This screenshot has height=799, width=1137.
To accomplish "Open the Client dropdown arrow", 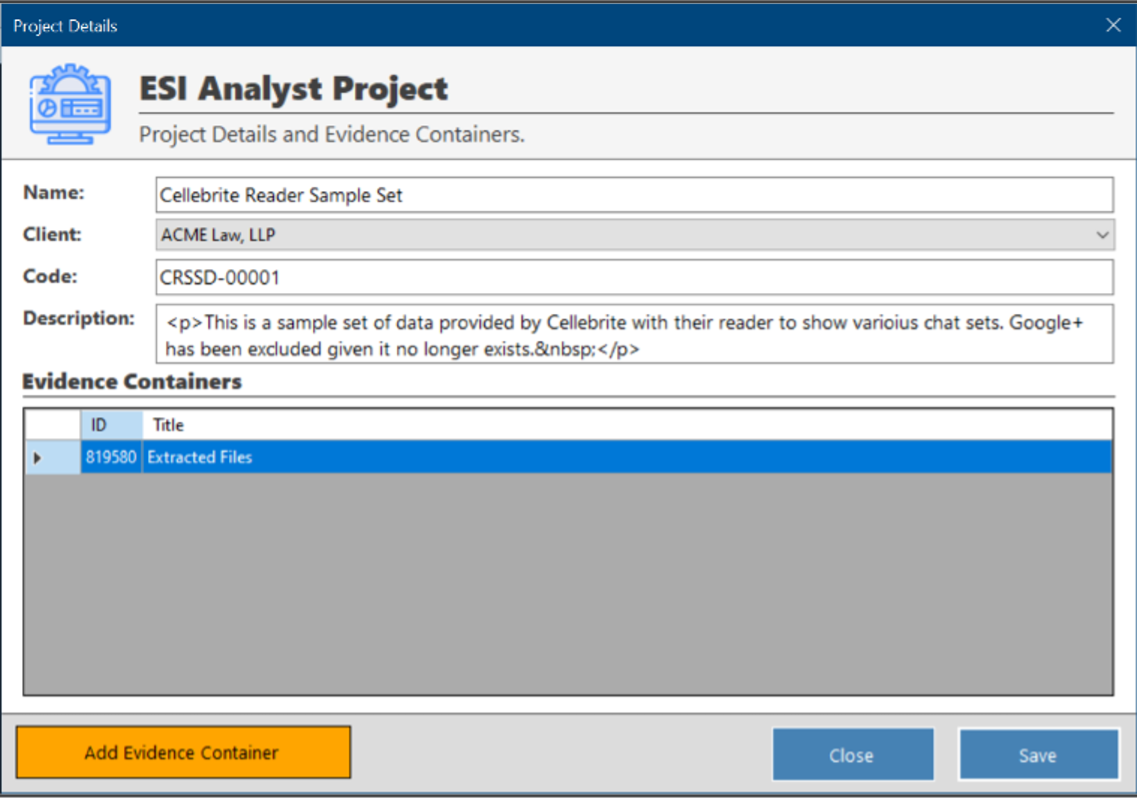I will click(1104, 234).
